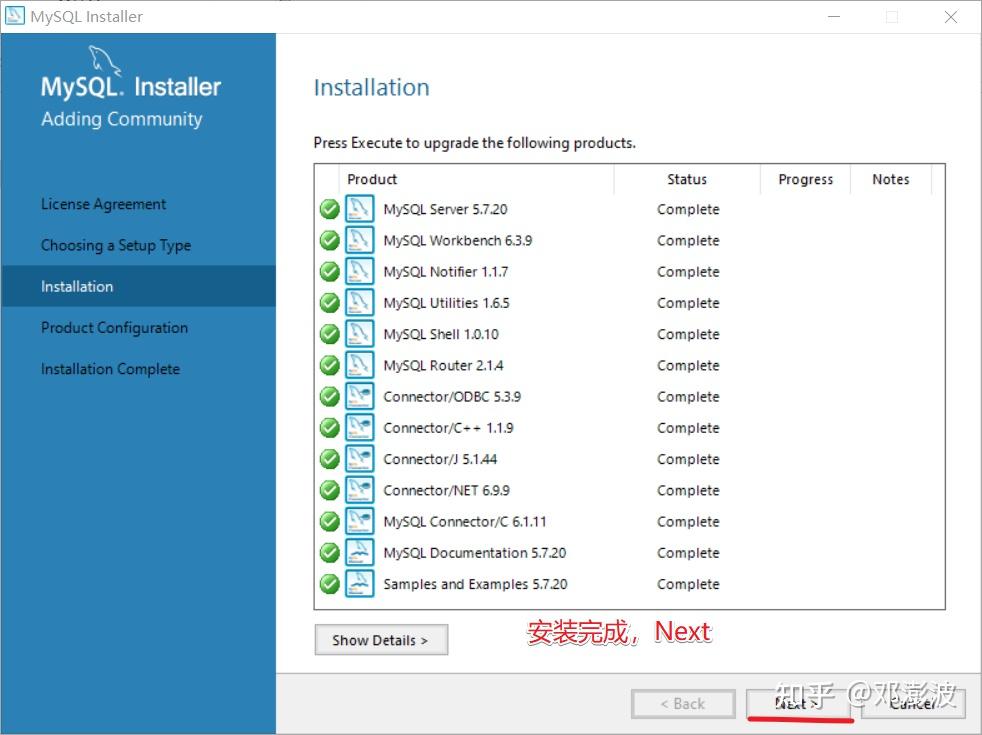
Task: Select the Connector/ODBC 5.3.9 row text
Action: 452,397
